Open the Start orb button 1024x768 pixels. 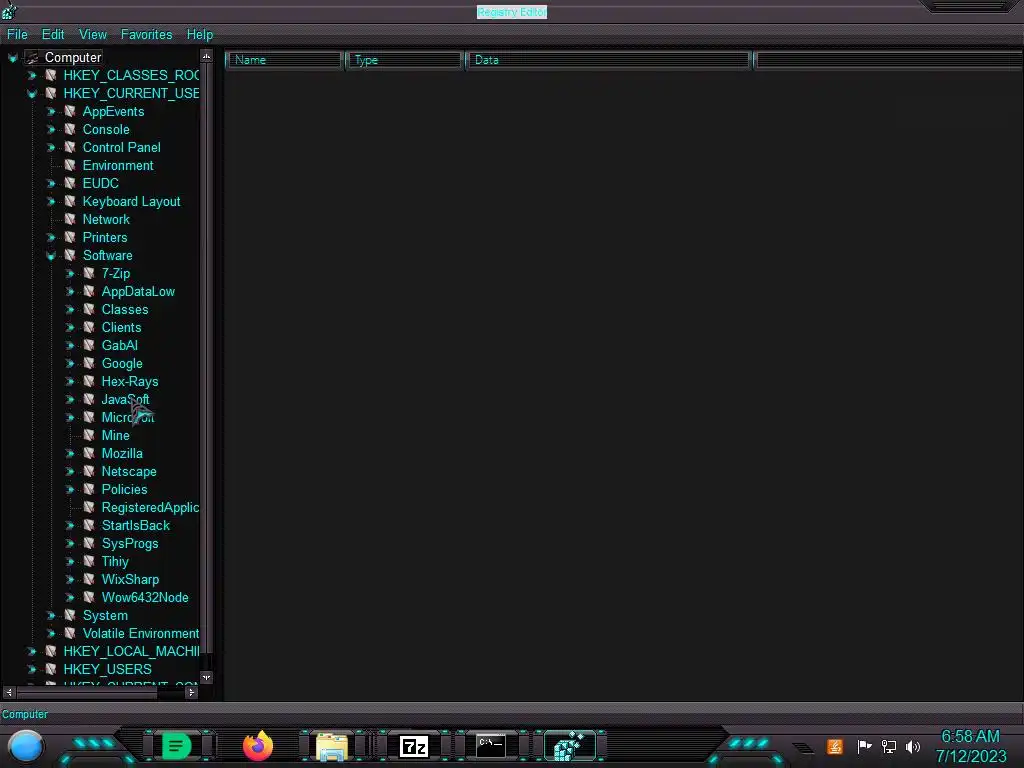26,746
